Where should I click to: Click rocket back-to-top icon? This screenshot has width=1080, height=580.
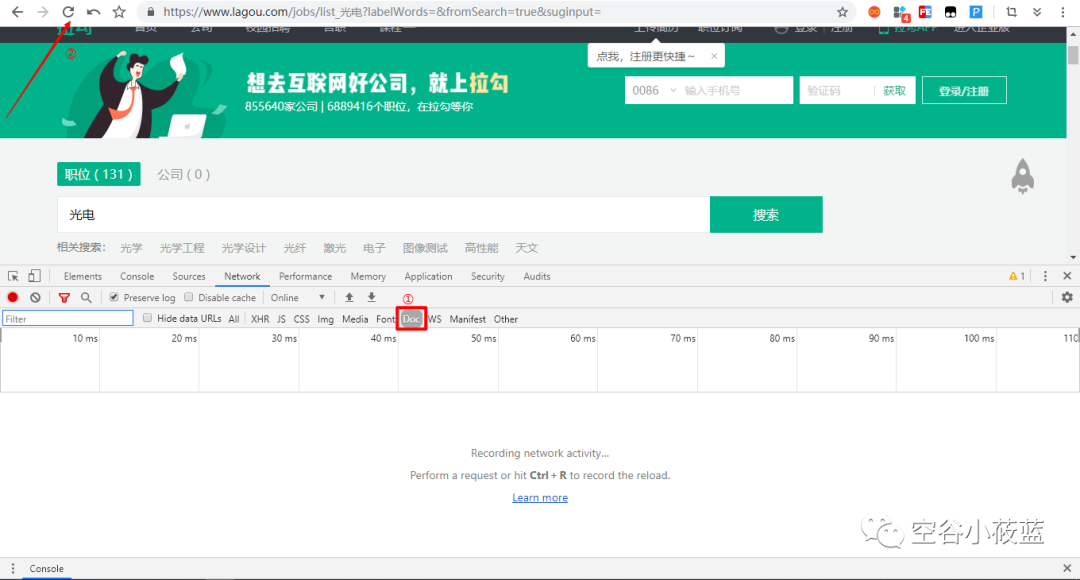[1022, 176]
